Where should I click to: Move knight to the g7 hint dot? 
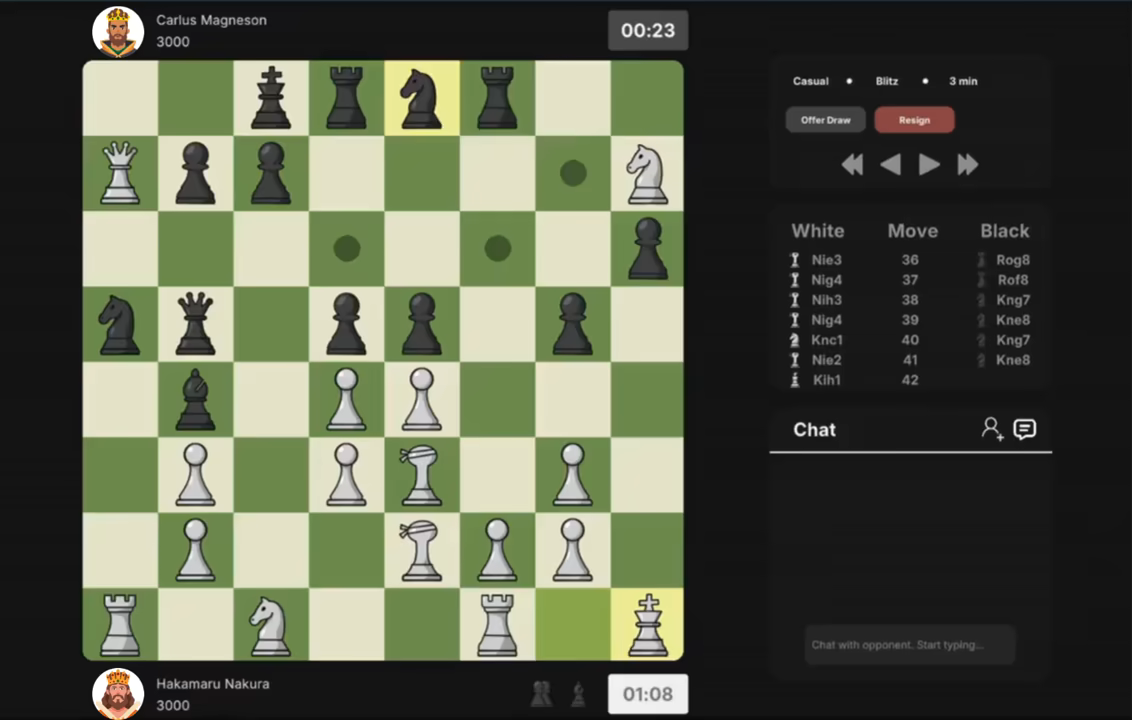point(573,173)
